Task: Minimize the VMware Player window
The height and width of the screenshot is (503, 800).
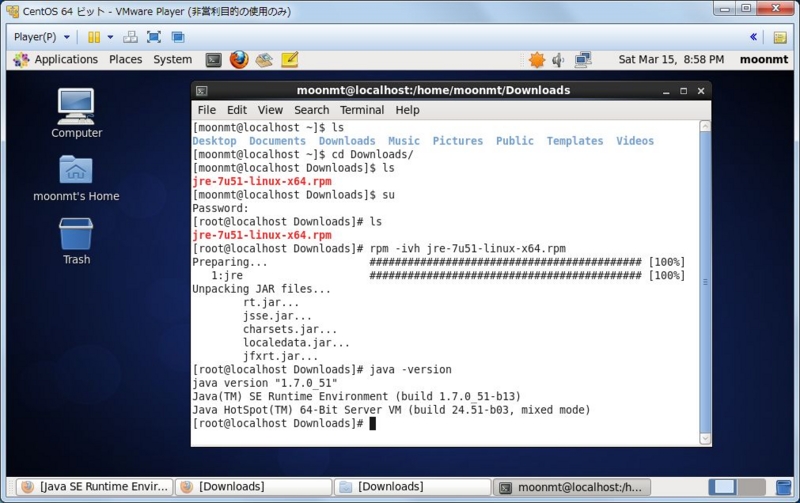Action: coord(725,8)
